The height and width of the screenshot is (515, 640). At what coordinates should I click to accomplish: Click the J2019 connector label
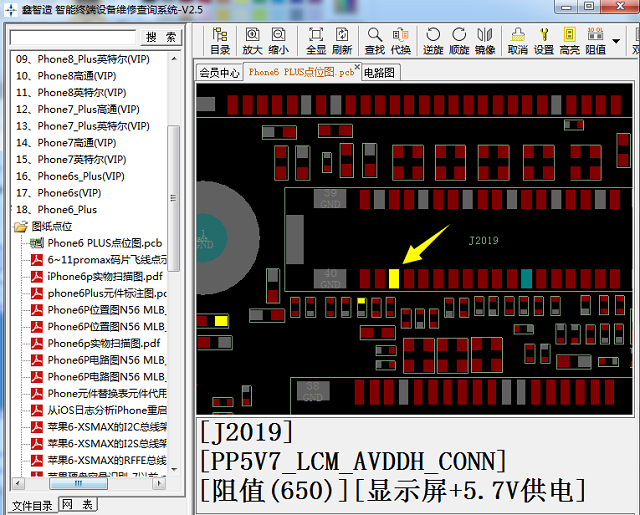(484, 240)
